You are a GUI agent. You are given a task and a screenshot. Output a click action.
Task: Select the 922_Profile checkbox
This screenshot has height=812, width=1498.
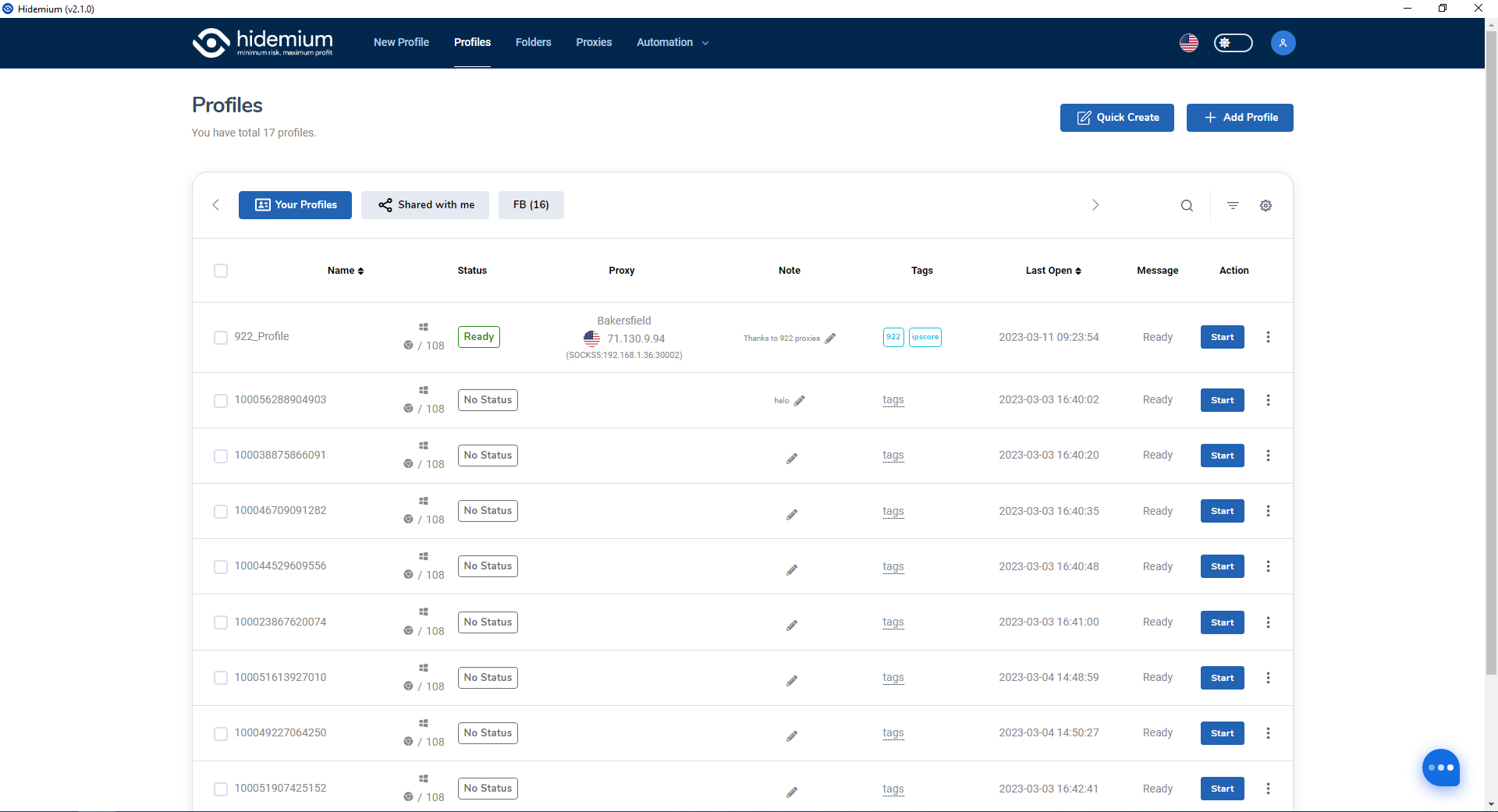point(221,337)
